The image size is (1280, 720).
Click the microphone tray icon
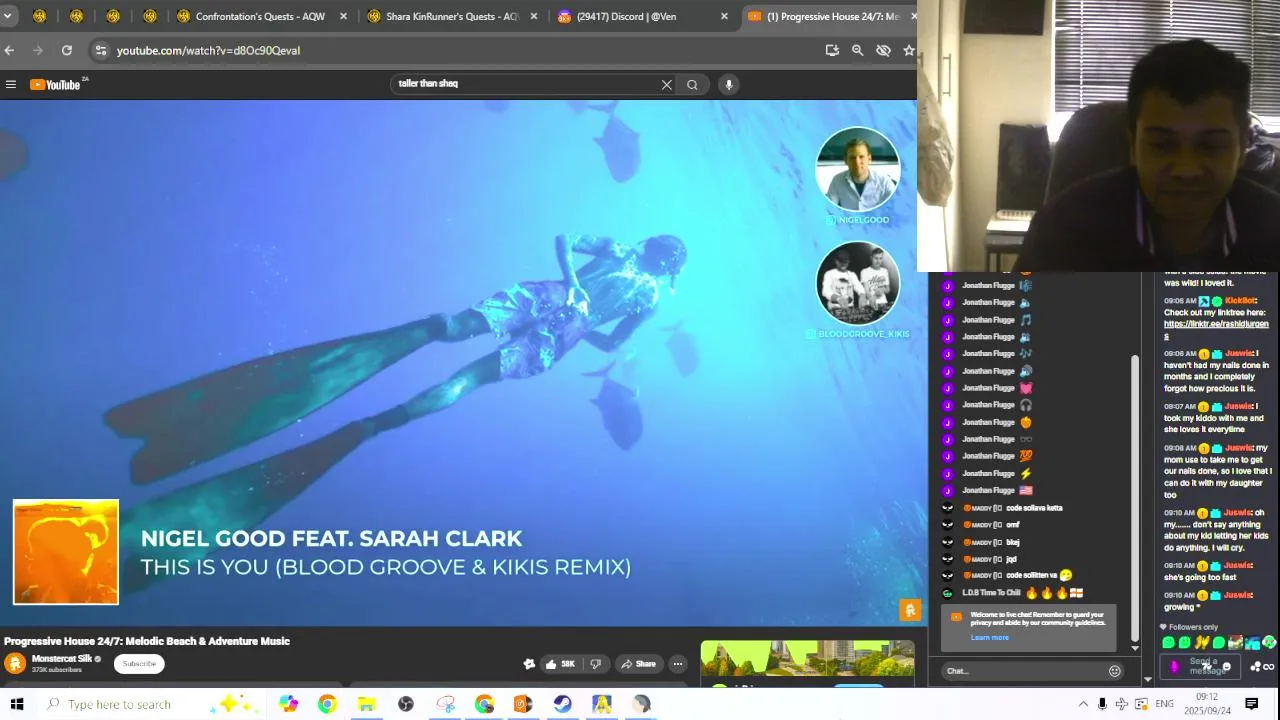coord(1102,704)
